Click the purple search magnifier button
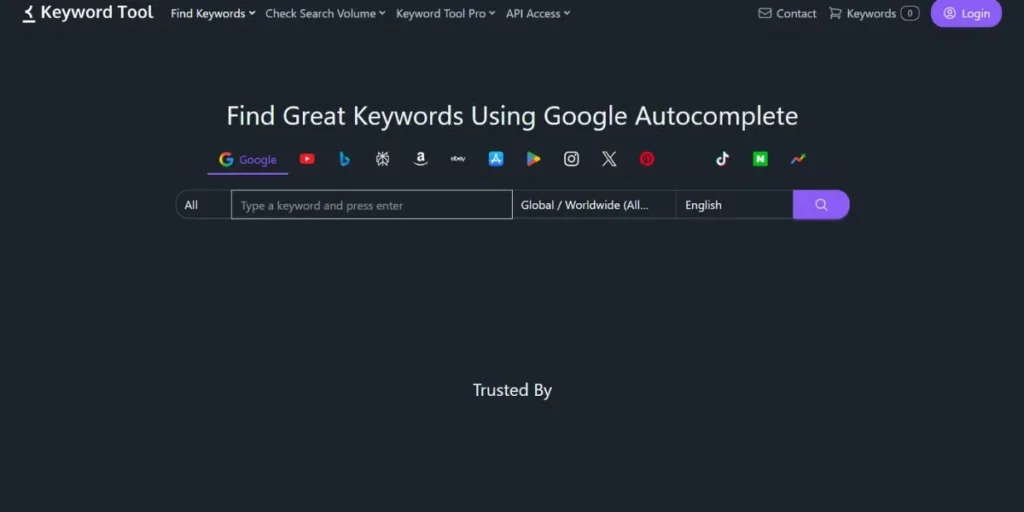The height and width of the screenshot is (512, 1024). (x=821, y=204)
